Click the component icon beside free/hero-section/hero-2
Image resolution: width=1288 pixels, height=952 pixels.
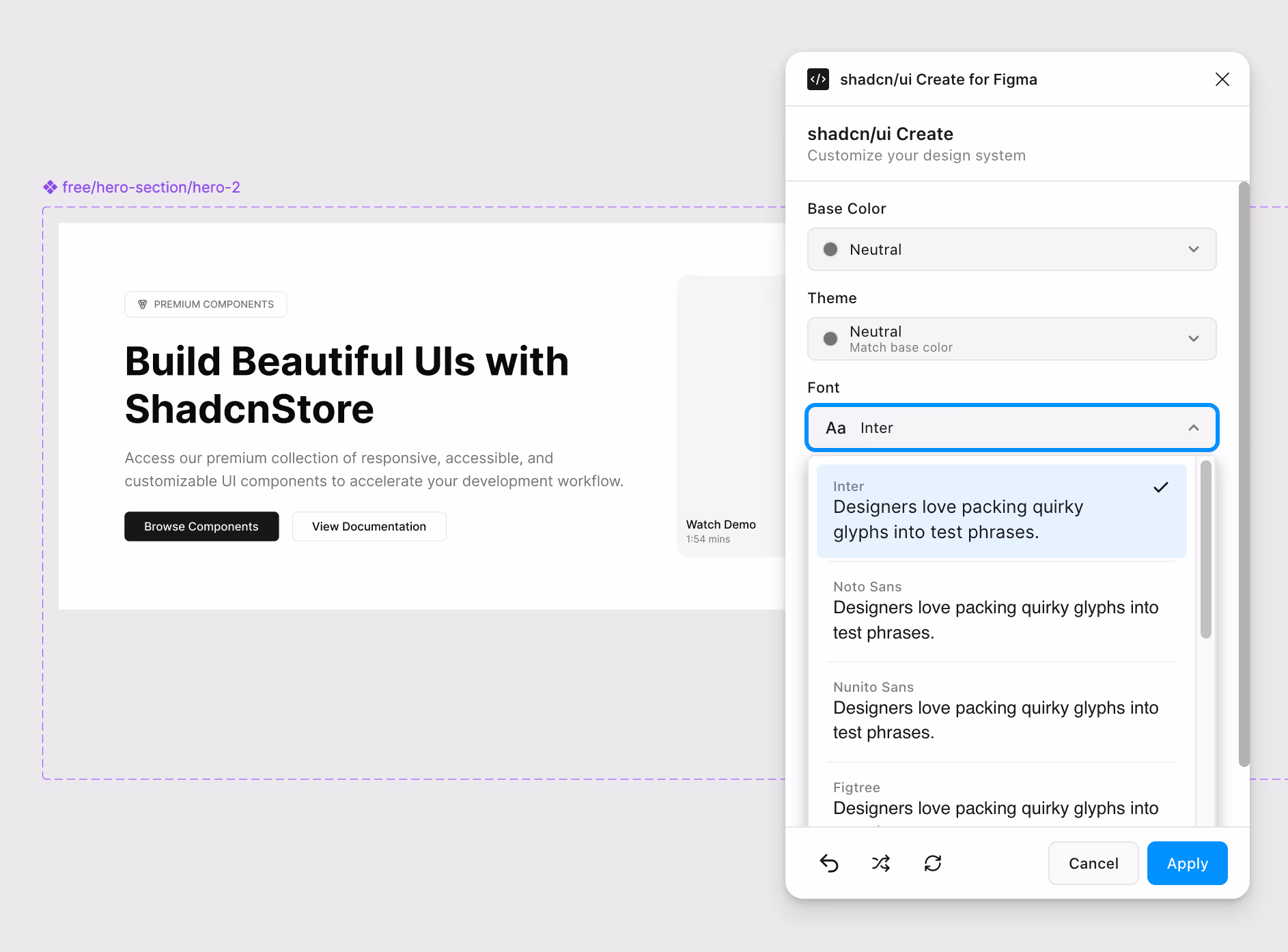[50, 187]
